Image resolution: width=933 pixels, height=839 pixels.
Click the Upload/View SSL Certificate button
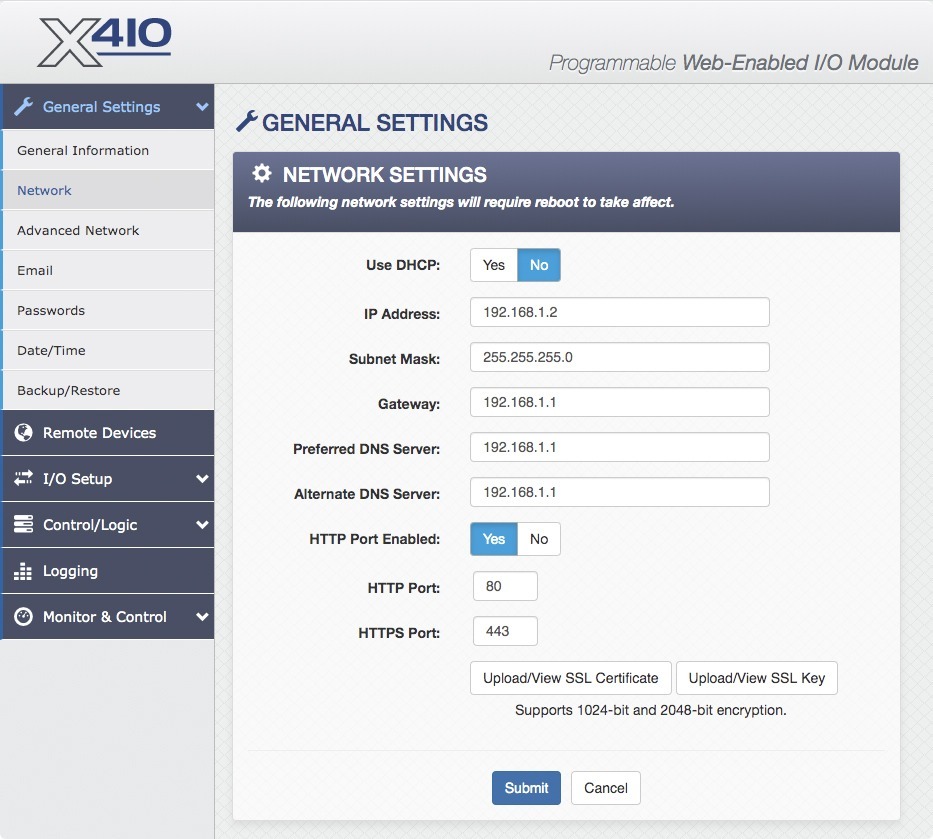pyautogui.click(x=570, y=678)
